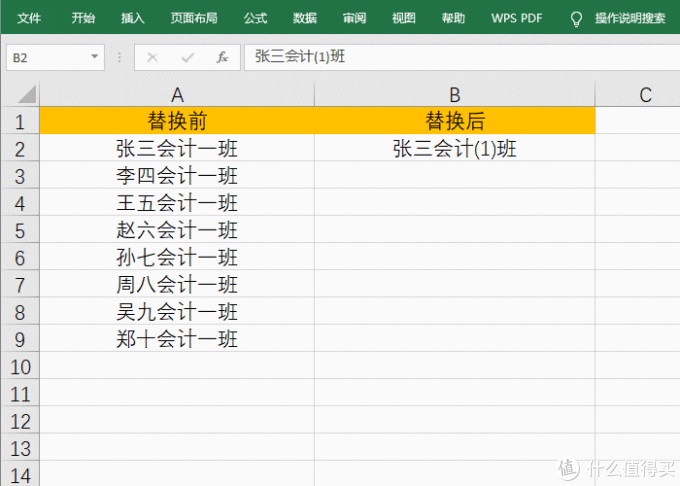Image resolution: width=680 pixels, height=486 pixels.
Task: Select cell B2 张三会计(1)班
Action: (454, 149)
